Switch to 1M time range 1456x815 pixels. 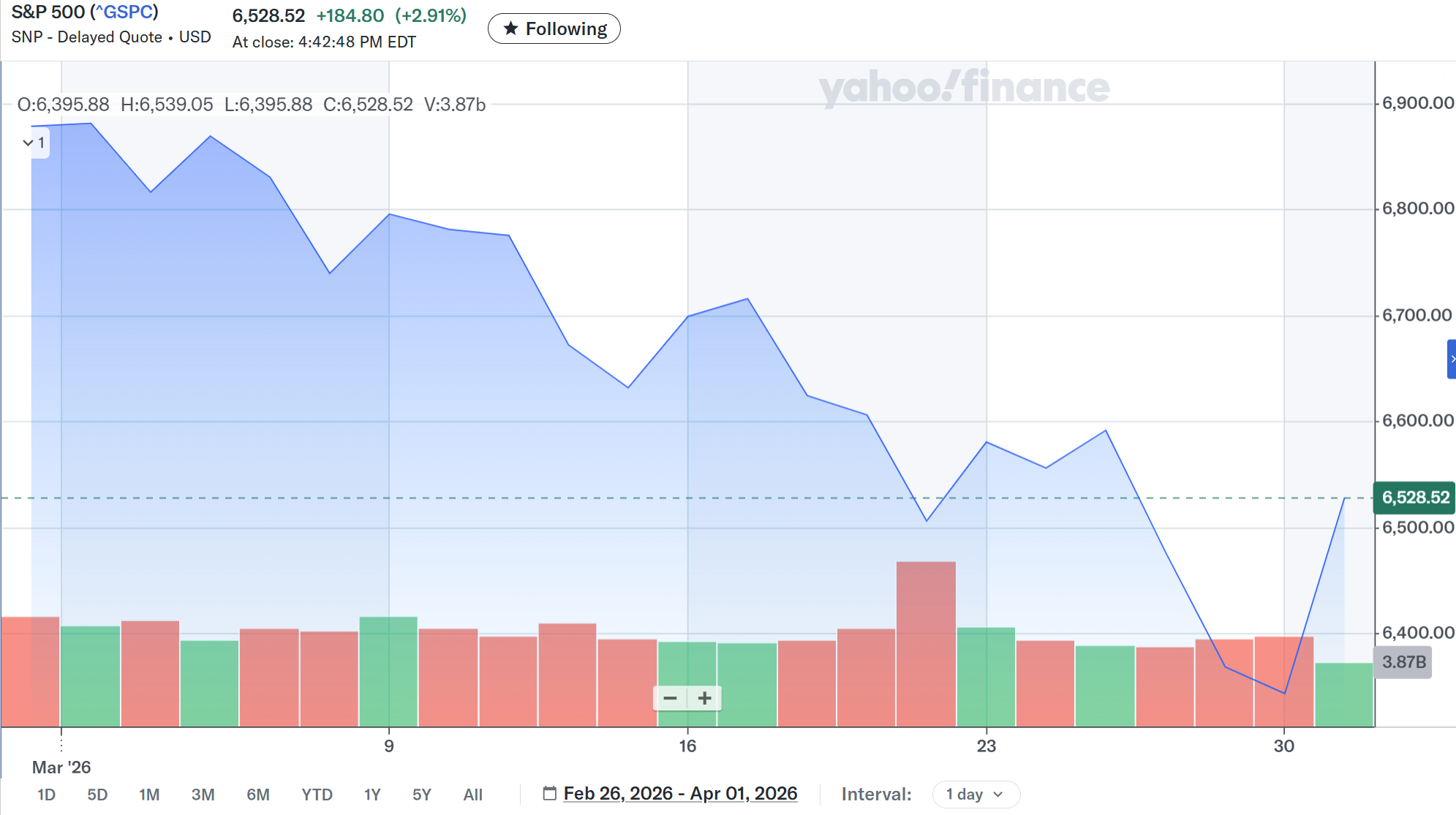pyautogui.click(x=149, y=795)
